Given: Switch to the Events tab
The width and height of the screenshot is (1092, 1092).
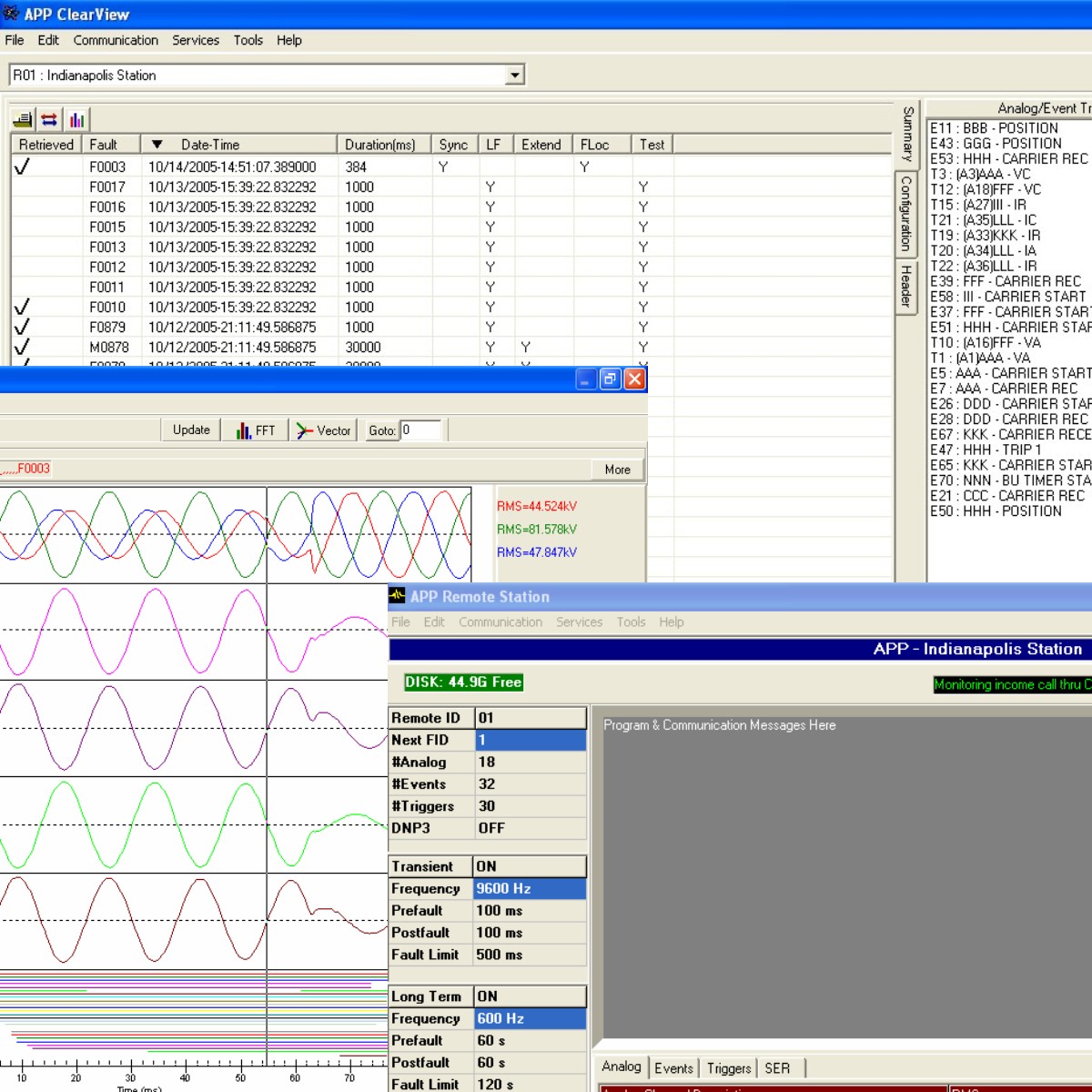Looking at the screenshot, I should pyautogui.click(x=673, y=1067).
